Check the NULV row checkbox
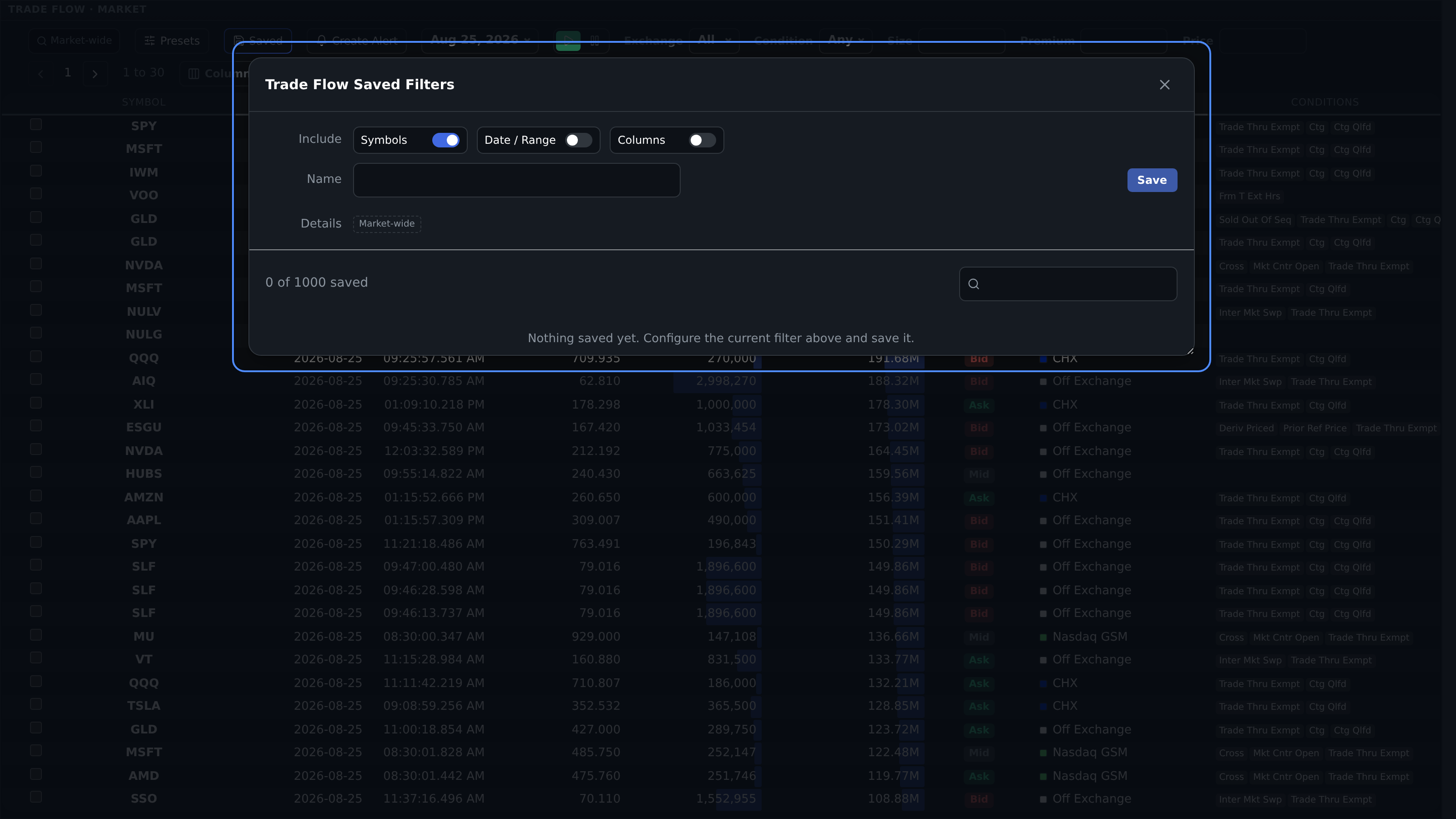Image resolution: width=1456 pixels, height=819 pixels. point(36,310)
